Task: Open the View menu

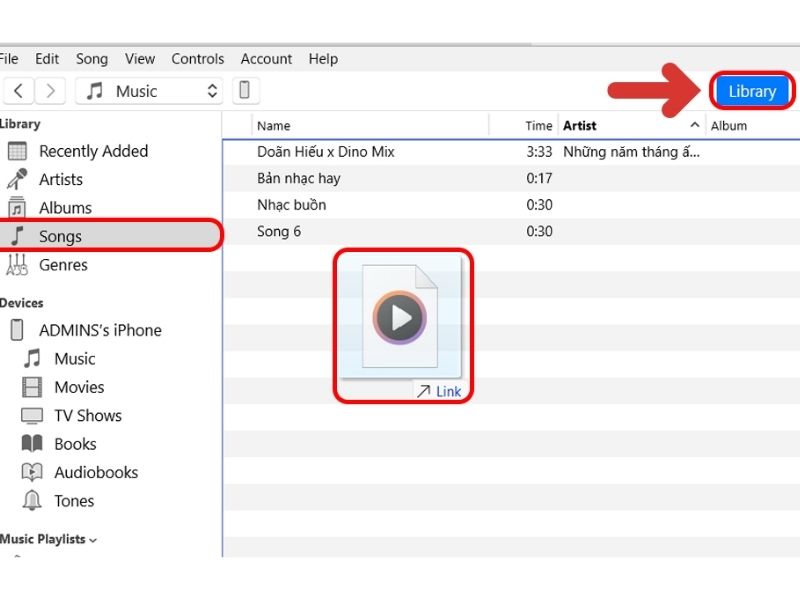Action: 140,59
